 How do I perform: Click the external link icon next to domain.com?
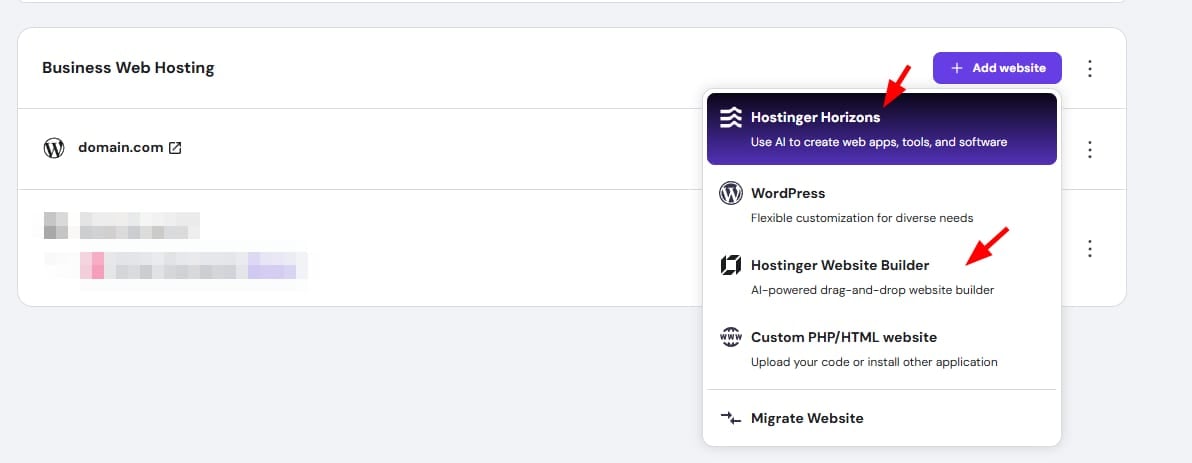tap(175, 148)
